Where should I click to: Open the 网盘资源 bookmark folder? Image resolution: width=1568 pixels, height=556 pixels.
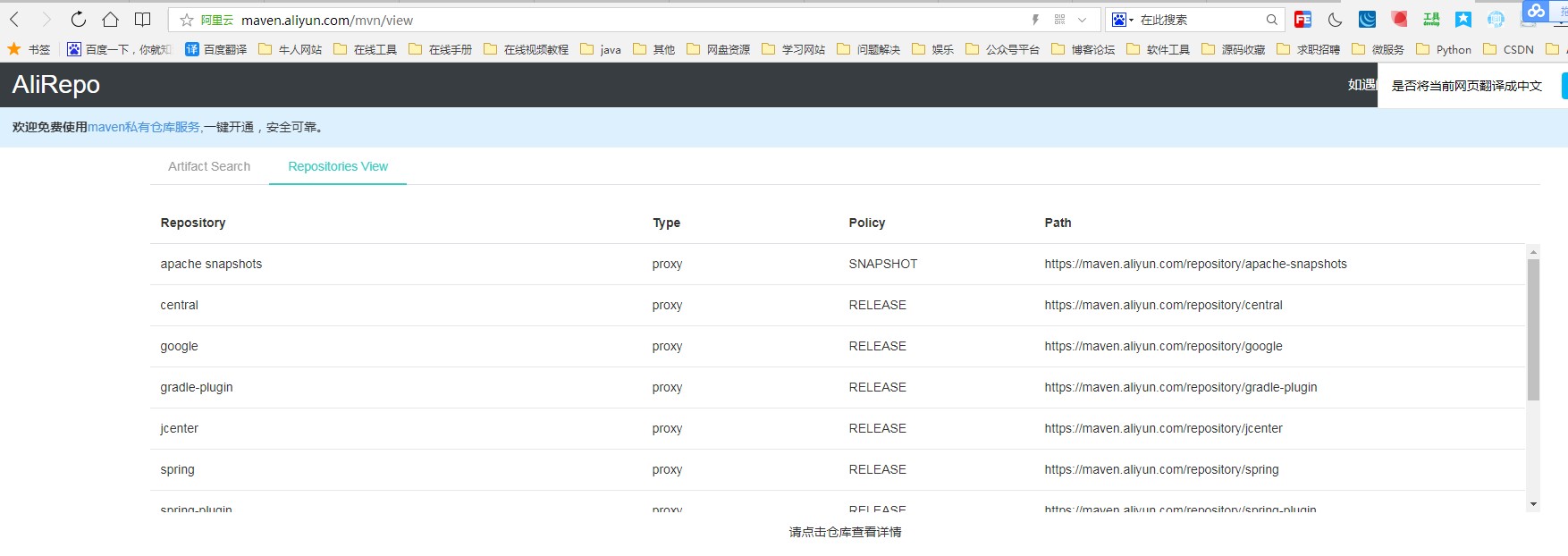coord(718,49)
